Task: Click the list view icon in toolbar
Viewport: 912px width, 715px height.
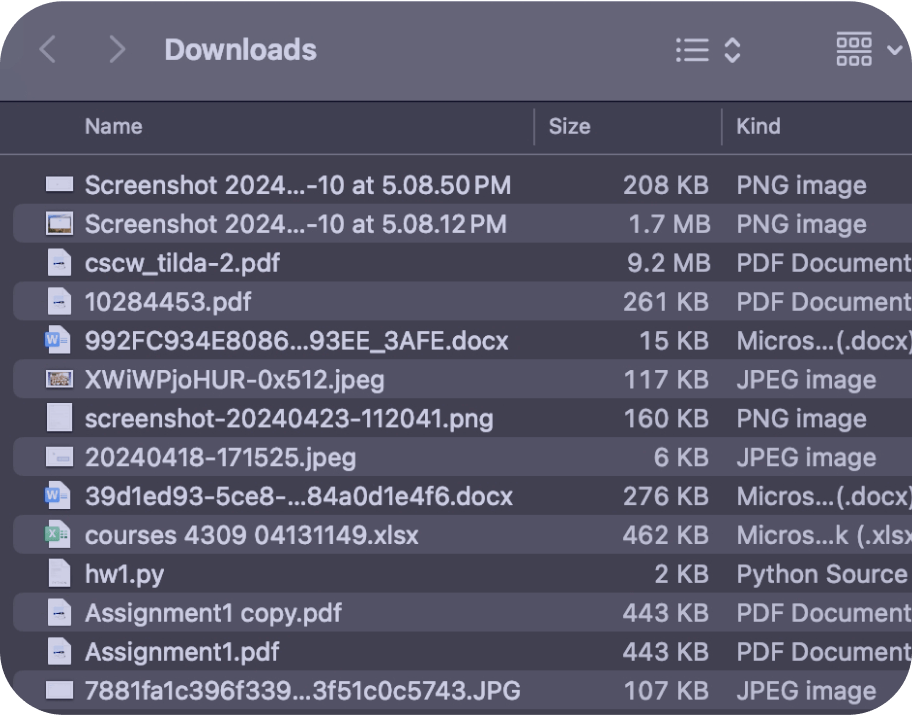Action: coord(692,50)
